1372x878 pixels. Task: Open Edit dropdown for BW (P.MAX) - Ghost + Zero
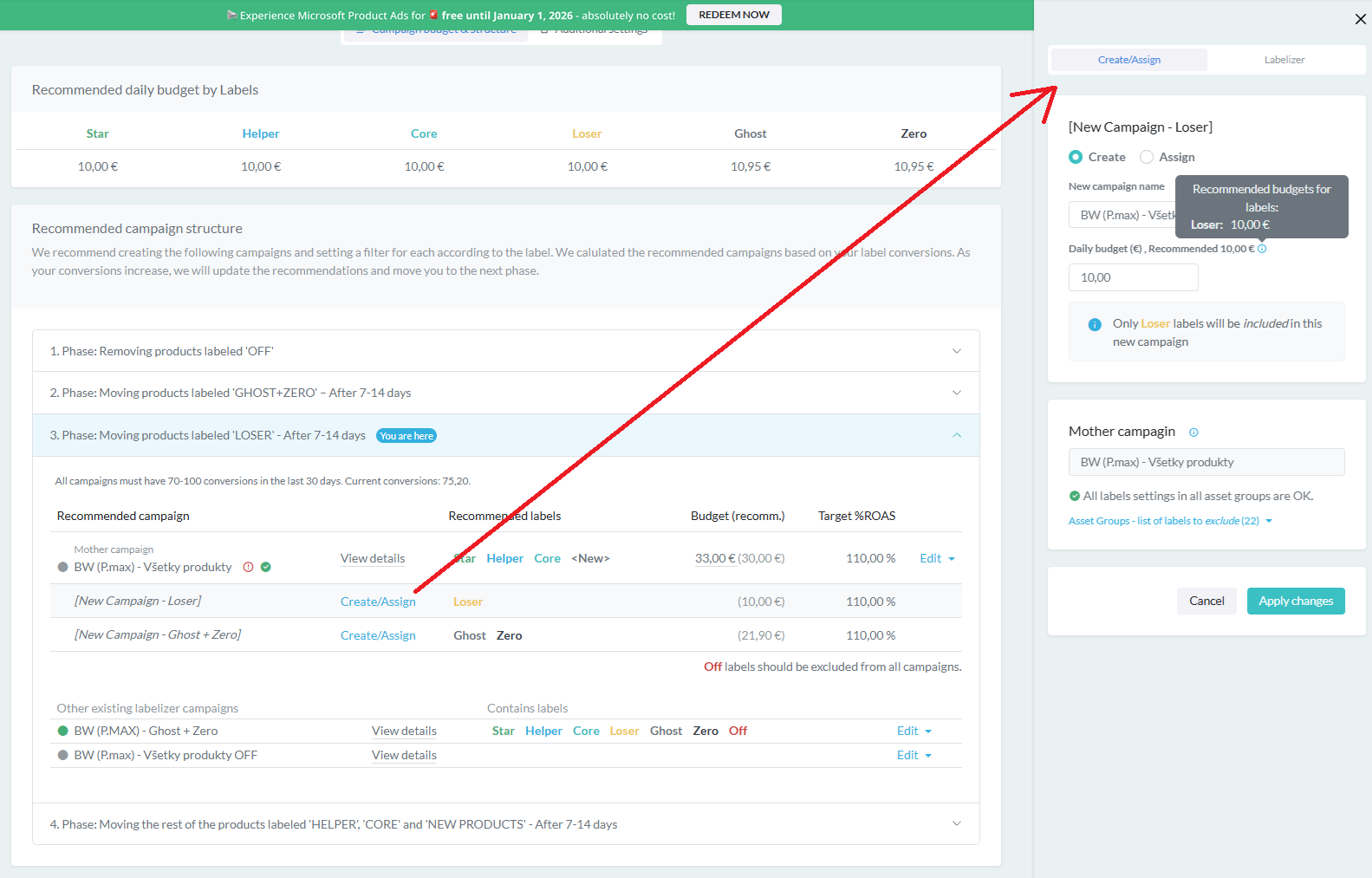(x=914, y=731)
